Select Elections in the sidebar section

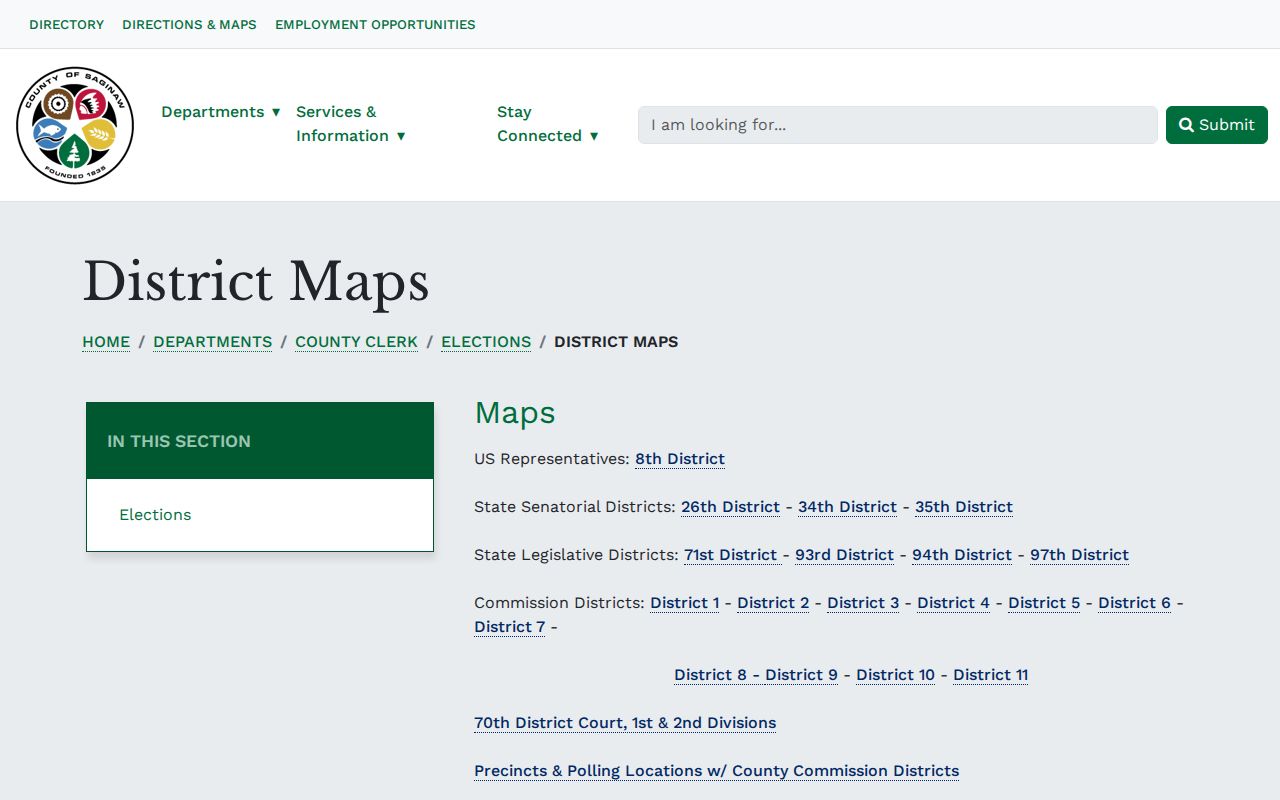(x=155, y=515)
